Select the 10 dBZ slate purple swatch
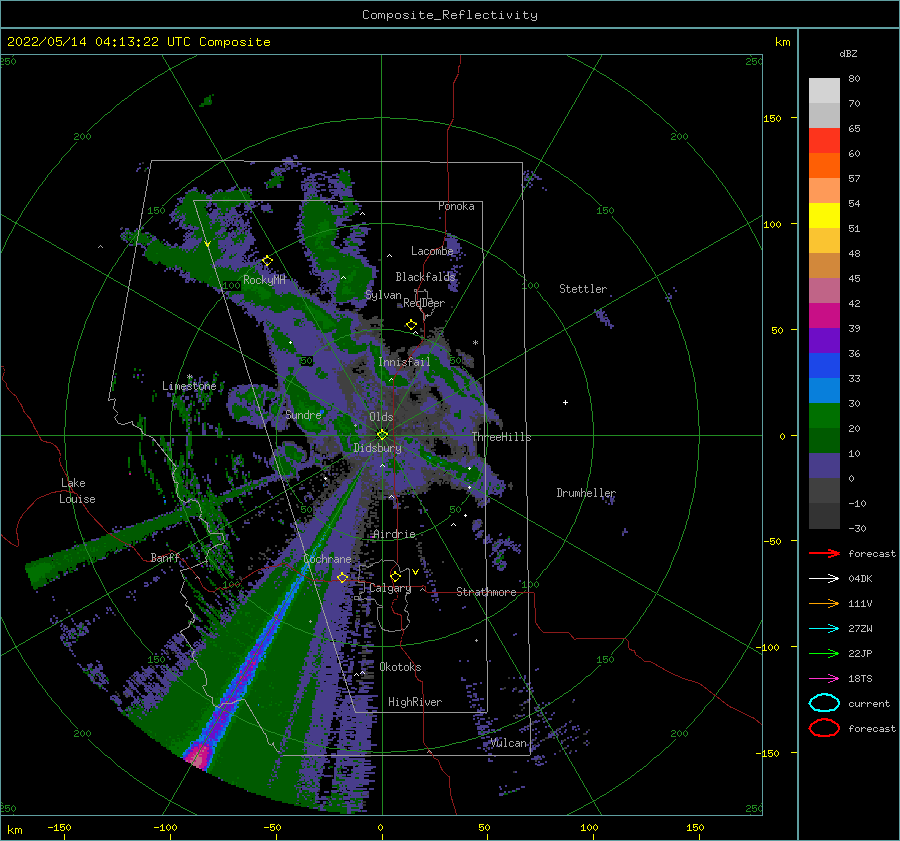This screenshot has width=900, height=841. 824,466
